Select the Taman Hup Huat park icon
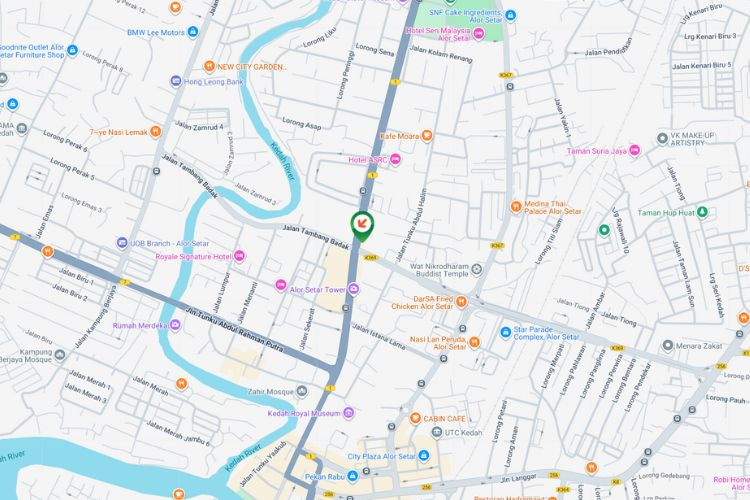 click(x=702, y=212)
